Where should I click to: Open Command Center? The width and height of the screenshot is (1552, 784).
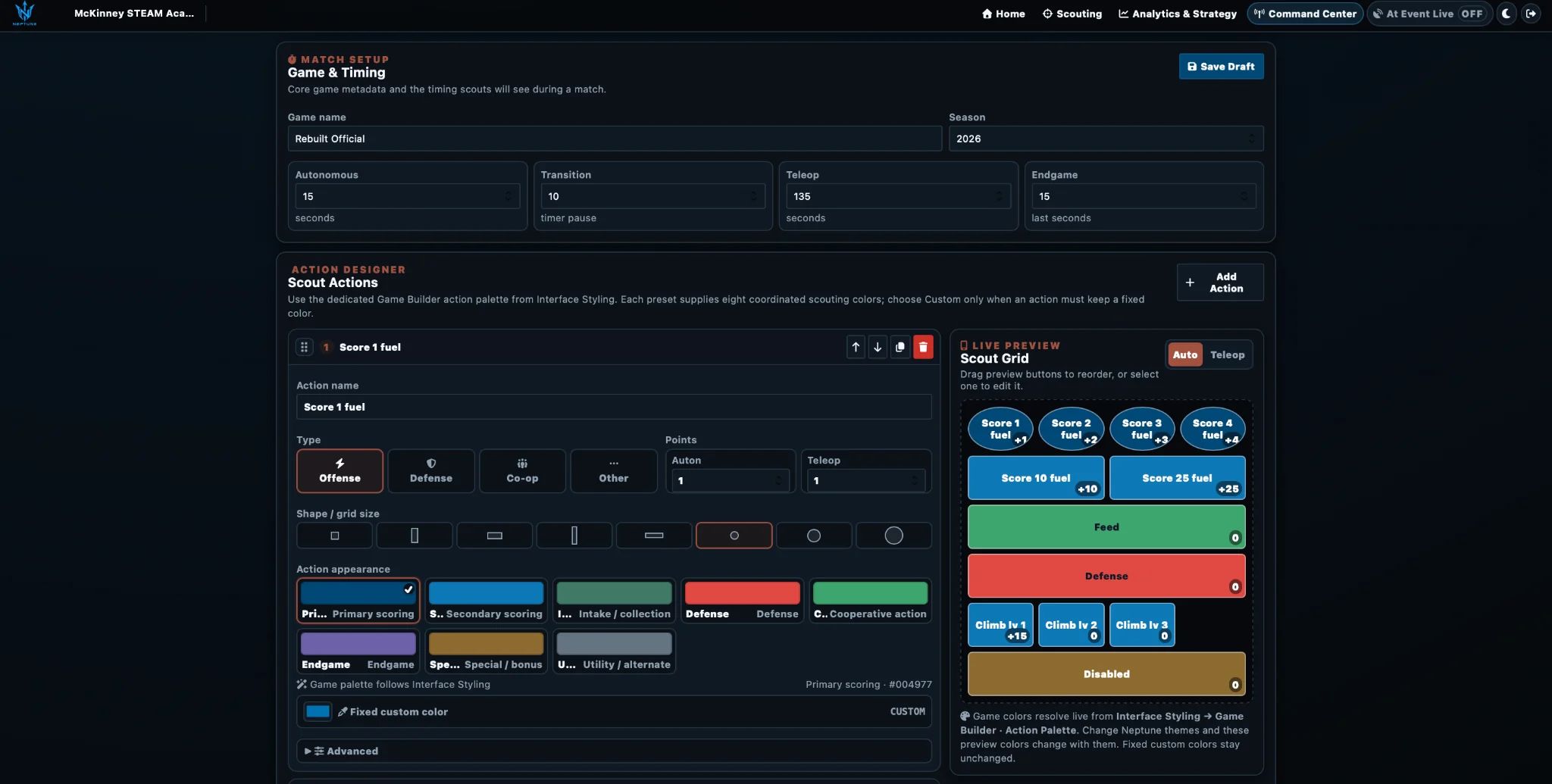click(x=1305, y=14)
